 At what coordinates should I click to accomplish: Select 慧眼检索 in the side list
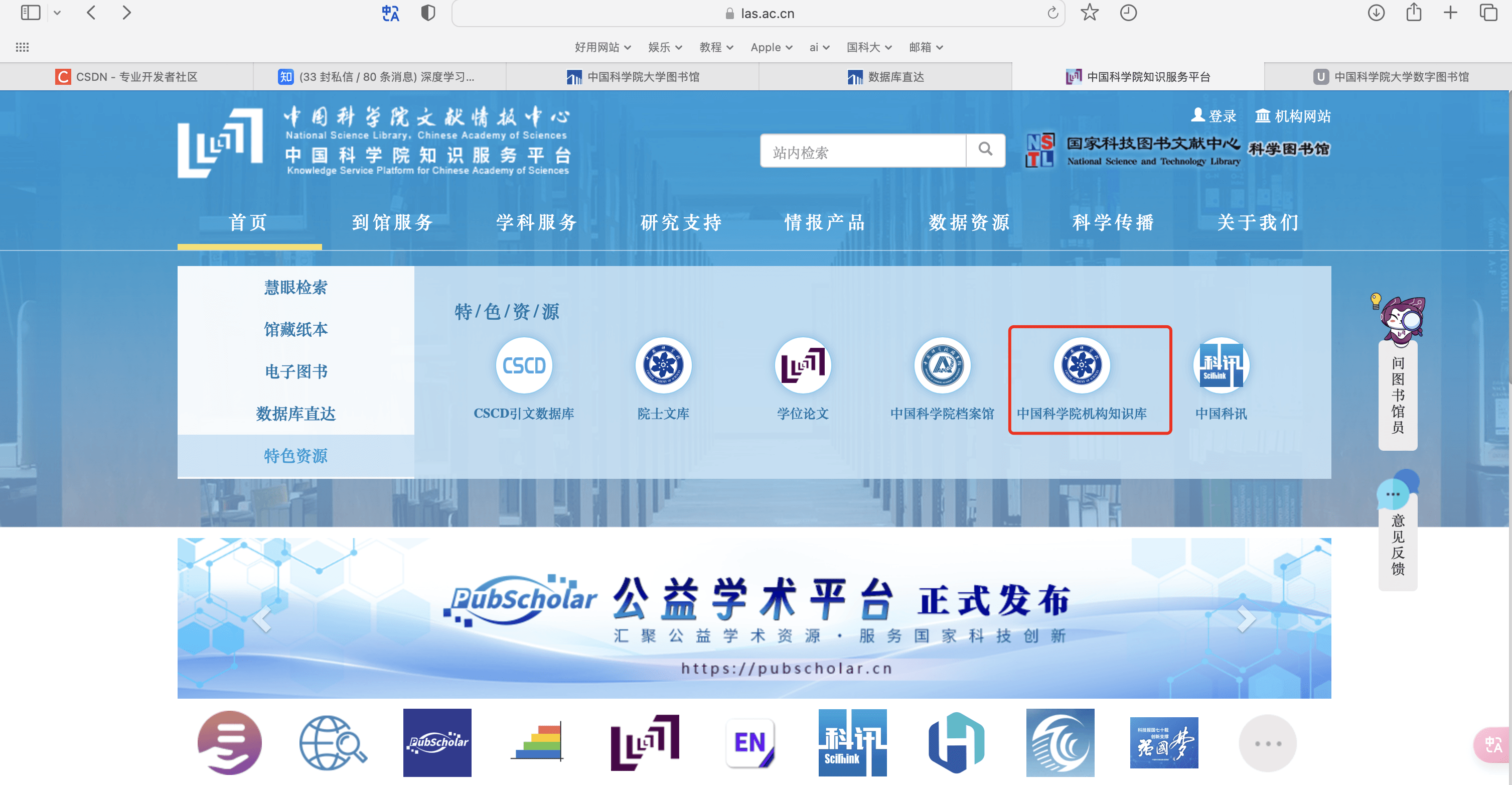[x=296, y=287]
